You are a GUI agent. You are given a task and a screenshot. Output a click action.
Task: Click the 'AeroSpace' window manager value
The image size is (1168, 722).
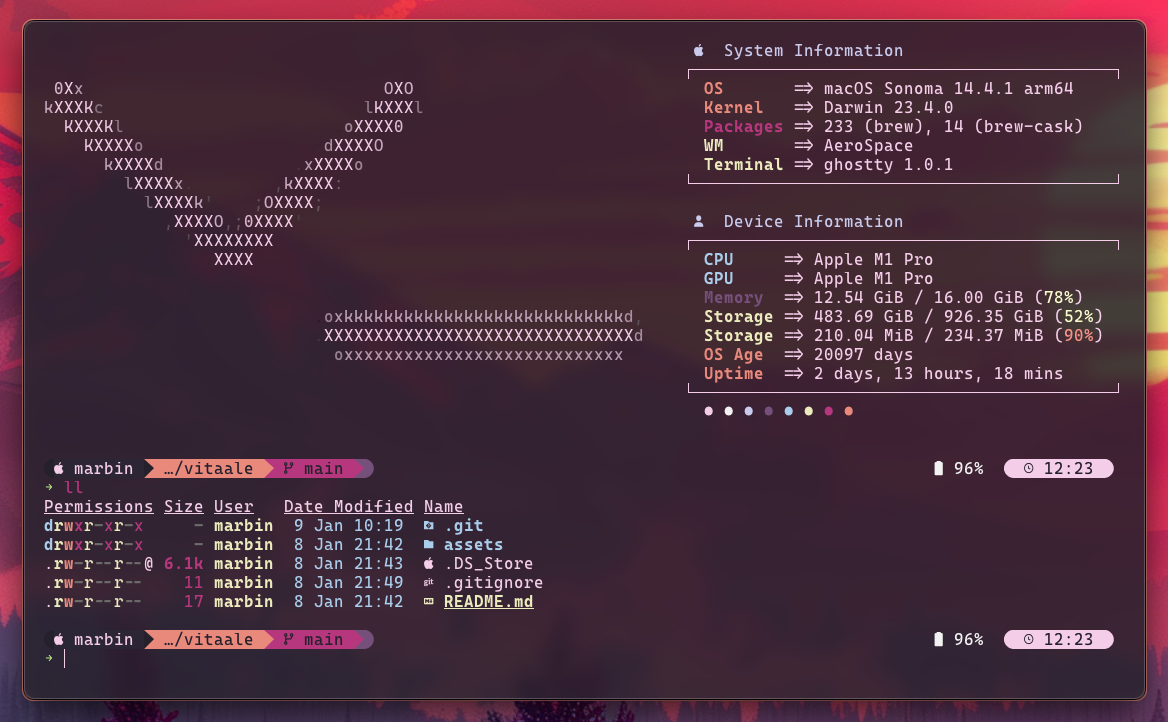[868, 145]
